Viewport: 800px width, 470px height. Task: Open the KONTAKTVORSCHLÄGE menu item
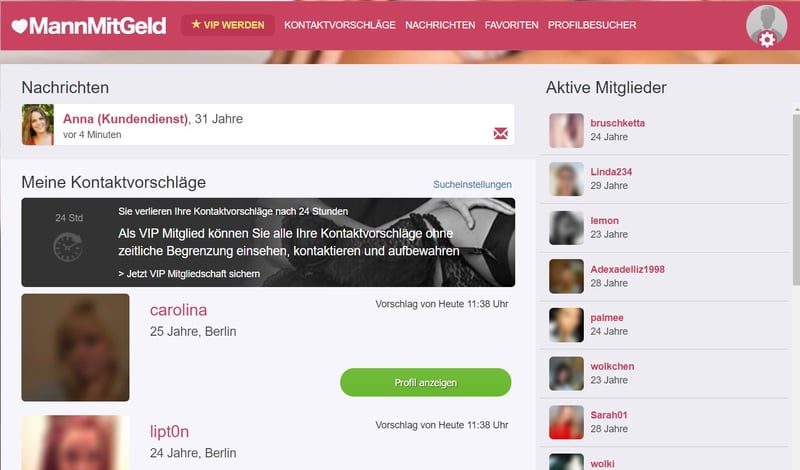click(x=340, y=25)
